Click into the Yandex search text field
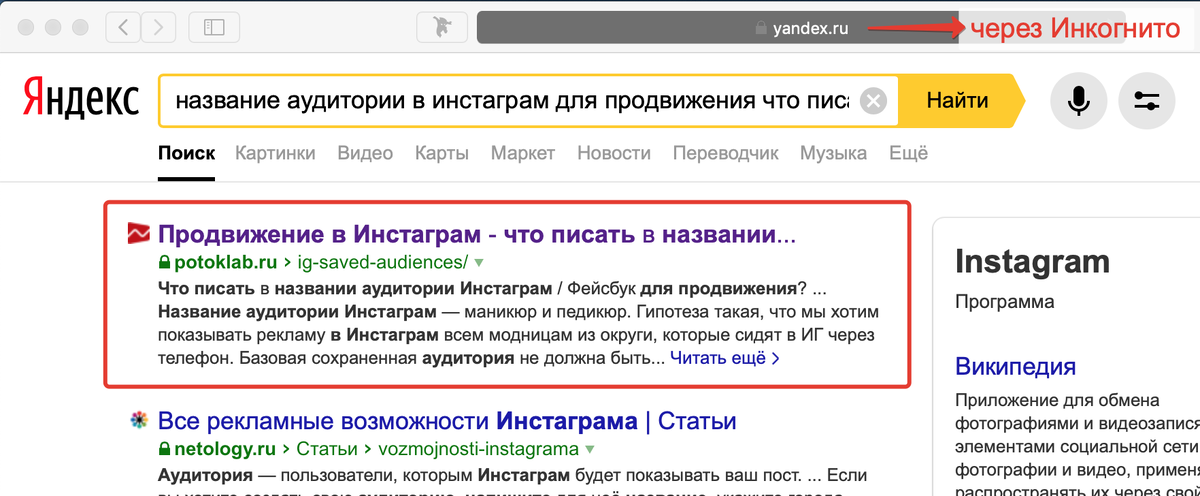 click(510, 101)
